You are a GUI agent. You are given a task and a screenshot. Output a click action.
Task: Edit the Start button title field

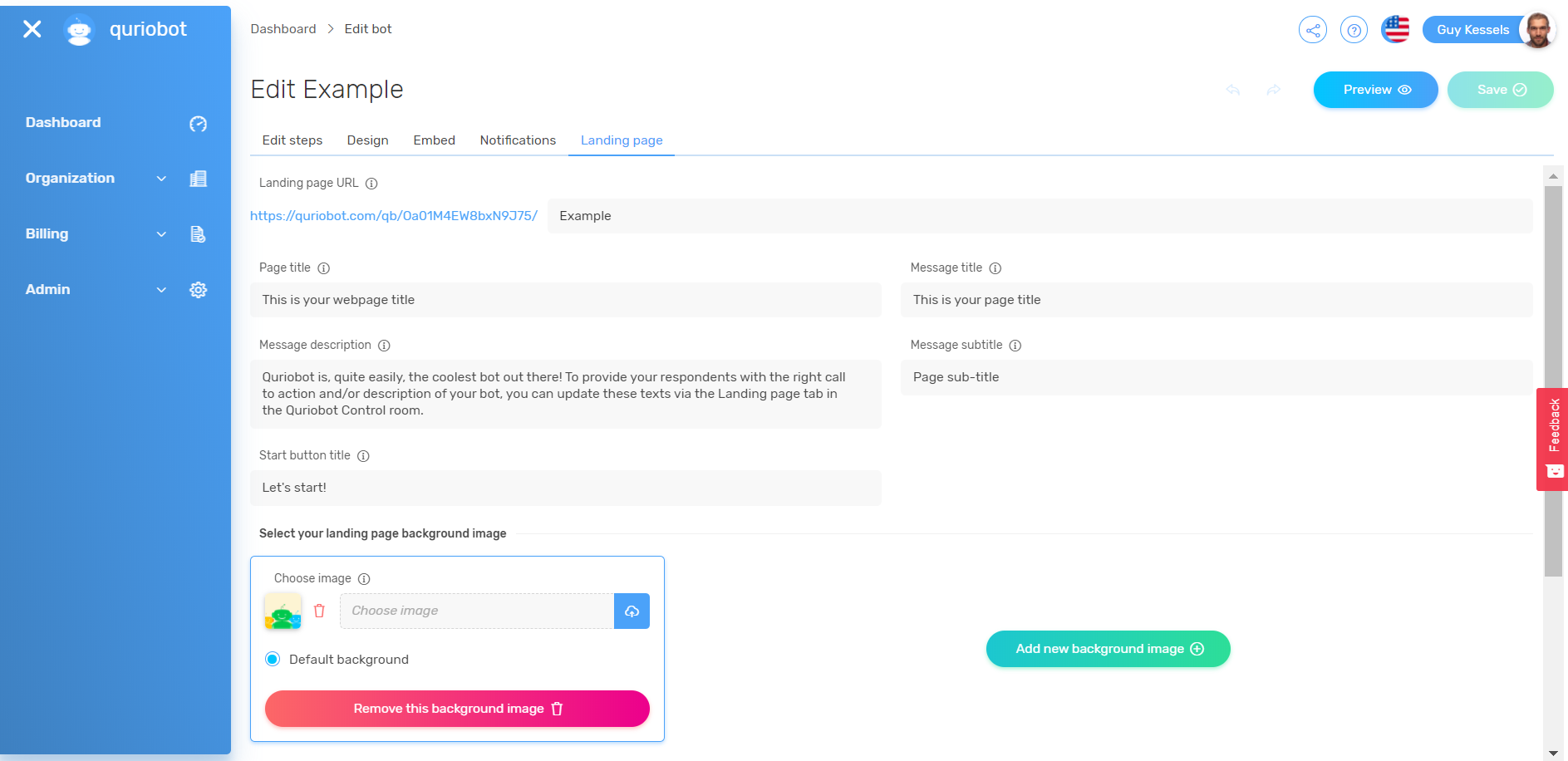566,488
